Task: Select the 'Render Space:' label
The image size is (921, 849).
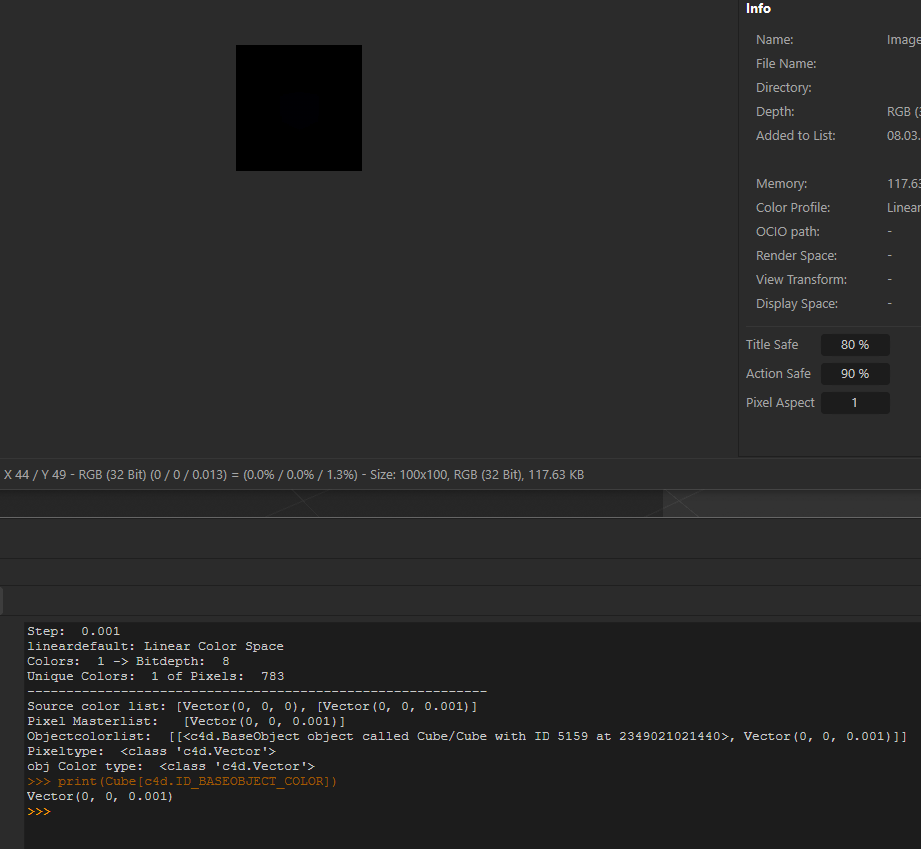Action: click(x=796, y=256)
